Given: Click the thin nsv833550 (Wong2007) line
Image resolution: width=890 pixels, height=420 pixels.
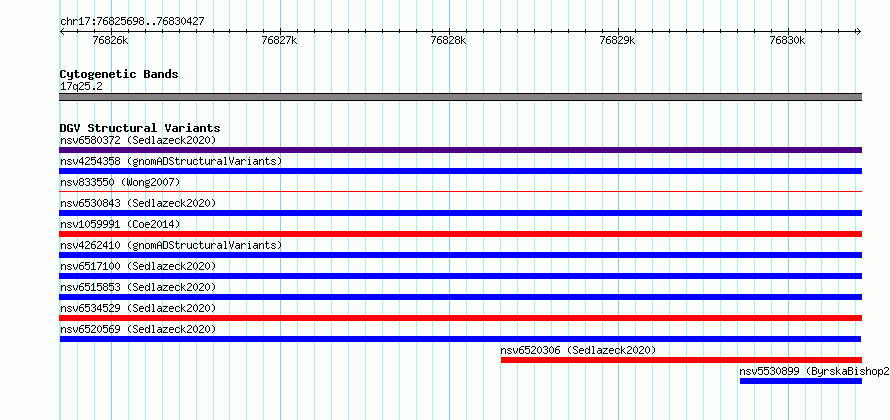Looking at the screenshot, I should [x=460, y=192].
